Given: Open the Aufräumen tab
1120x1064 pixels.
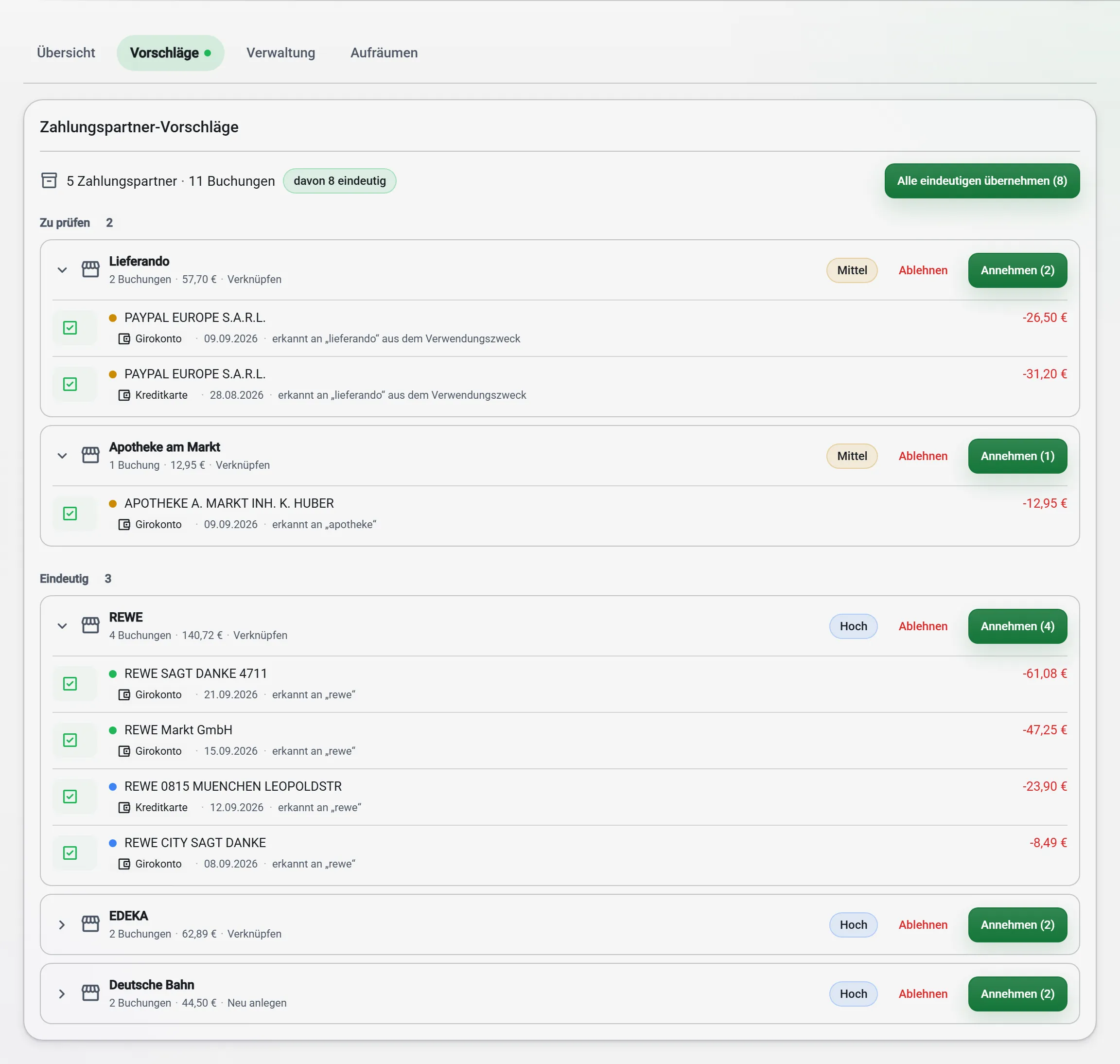Looking at the screenshot, I should [384, 53].
